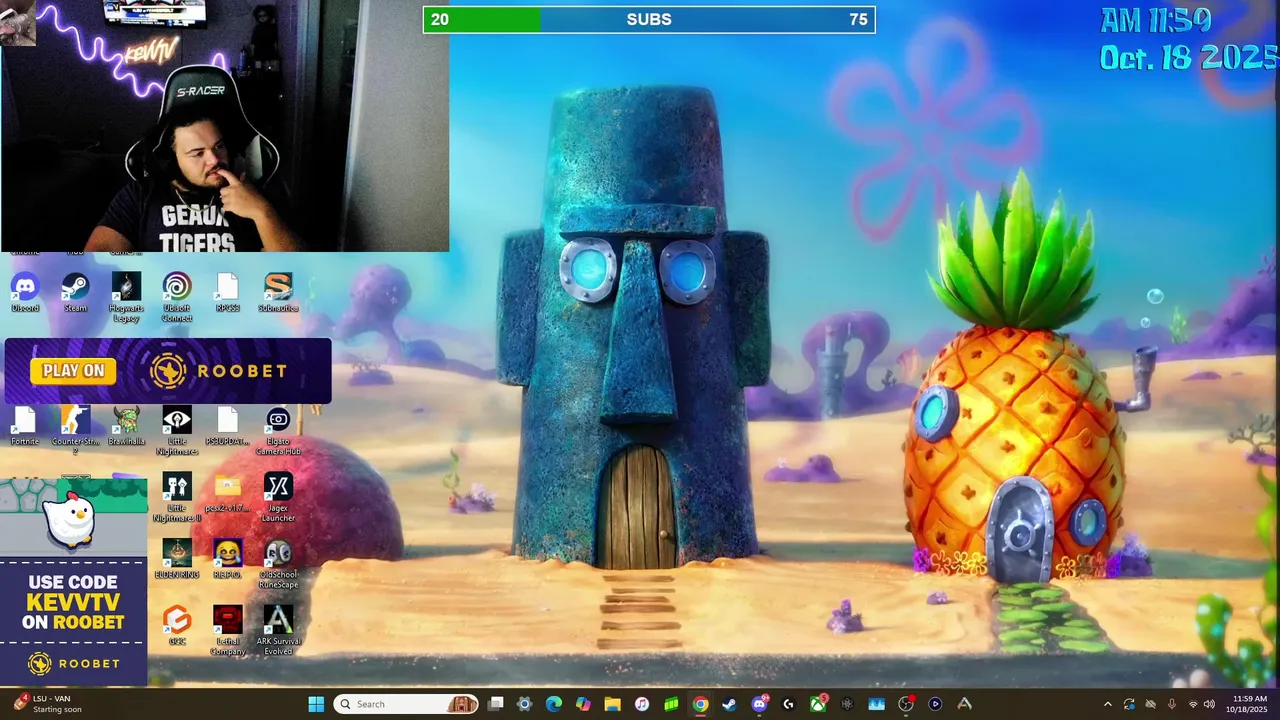Open the LSU - VAN widgets button
The image size is (1280, 720).
[45, 704]
